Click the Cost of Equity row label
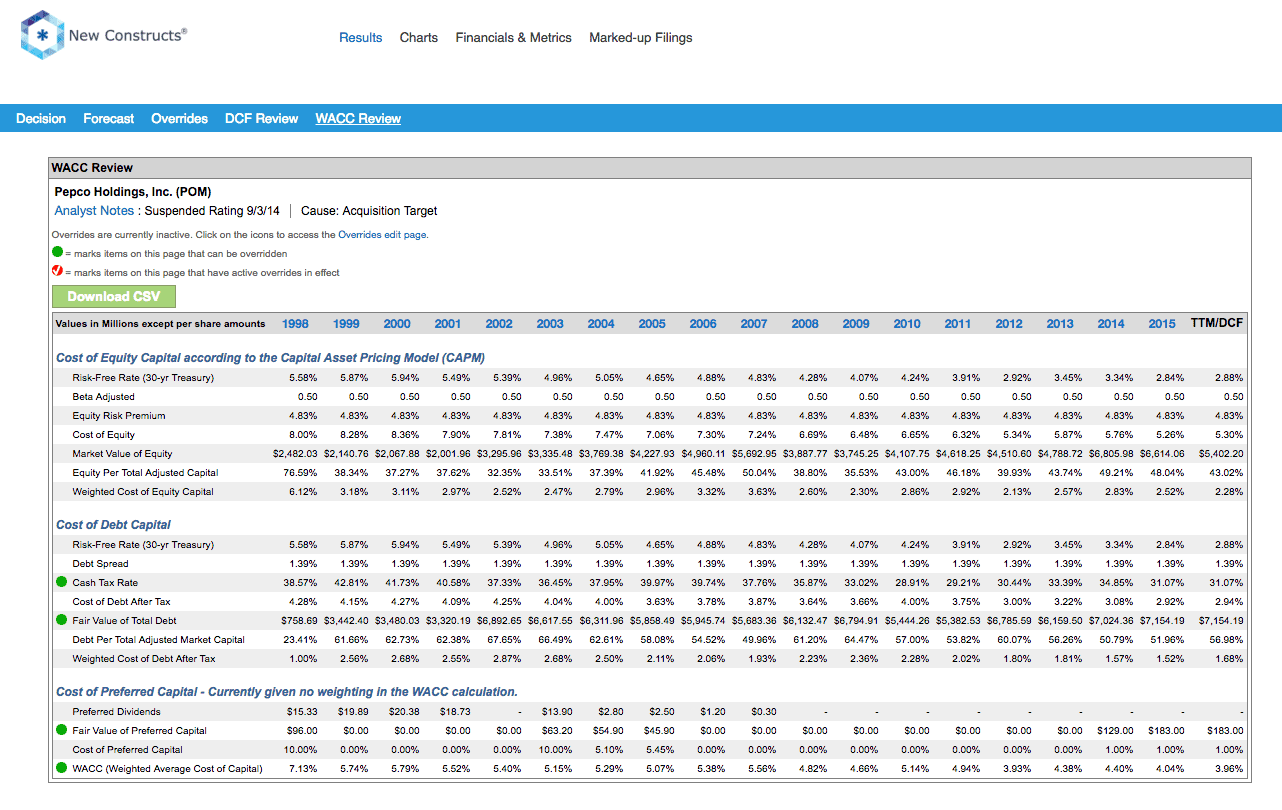The height and width of the screenshot is (810, 1282). (104, 435)
